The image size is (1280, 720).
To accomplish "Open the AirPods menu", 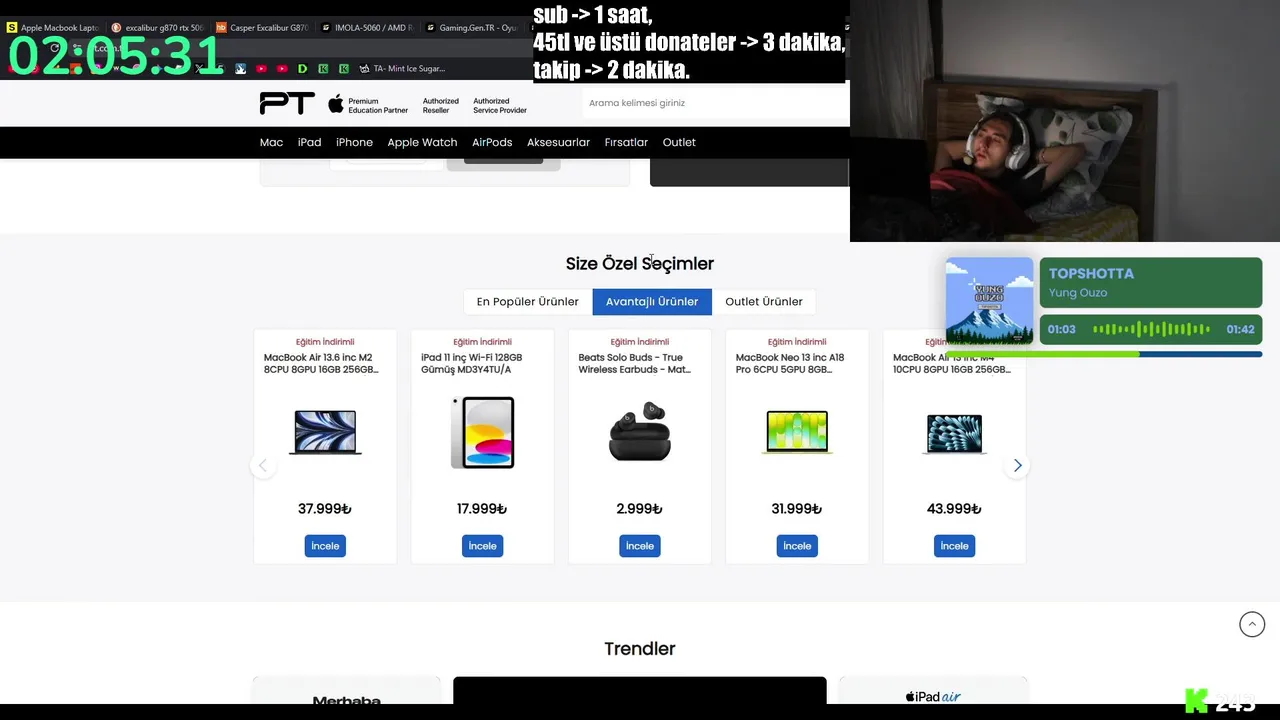I will pos(492,142).
